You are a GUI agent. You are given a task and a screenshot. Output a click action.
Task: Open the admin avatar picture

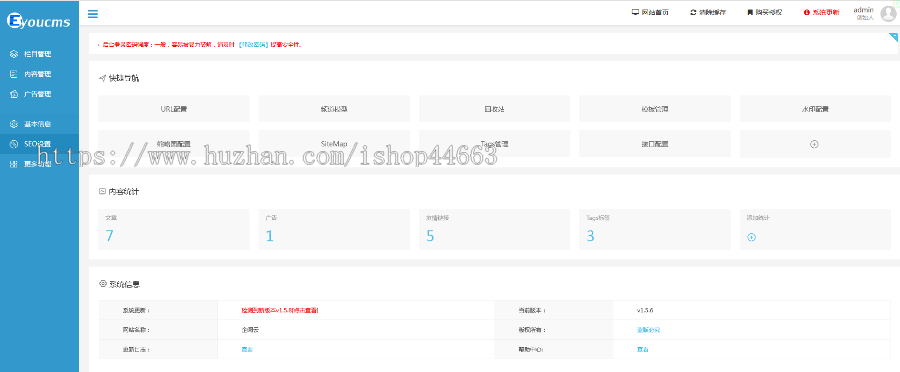click(x=888, y=14)
